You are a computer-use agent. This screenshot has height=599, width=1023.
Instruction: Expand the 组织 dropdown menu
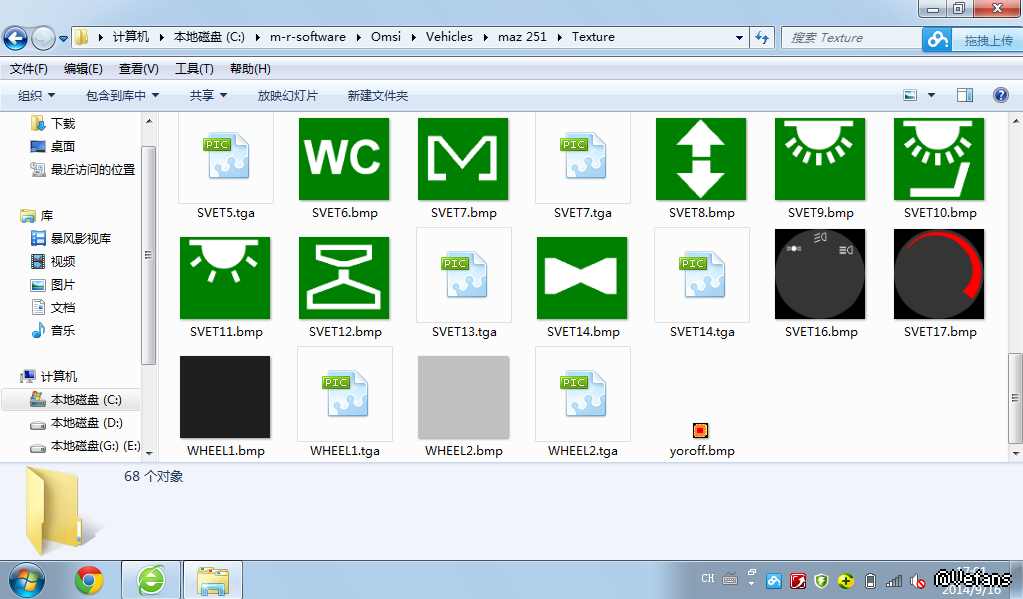(37, 95)
